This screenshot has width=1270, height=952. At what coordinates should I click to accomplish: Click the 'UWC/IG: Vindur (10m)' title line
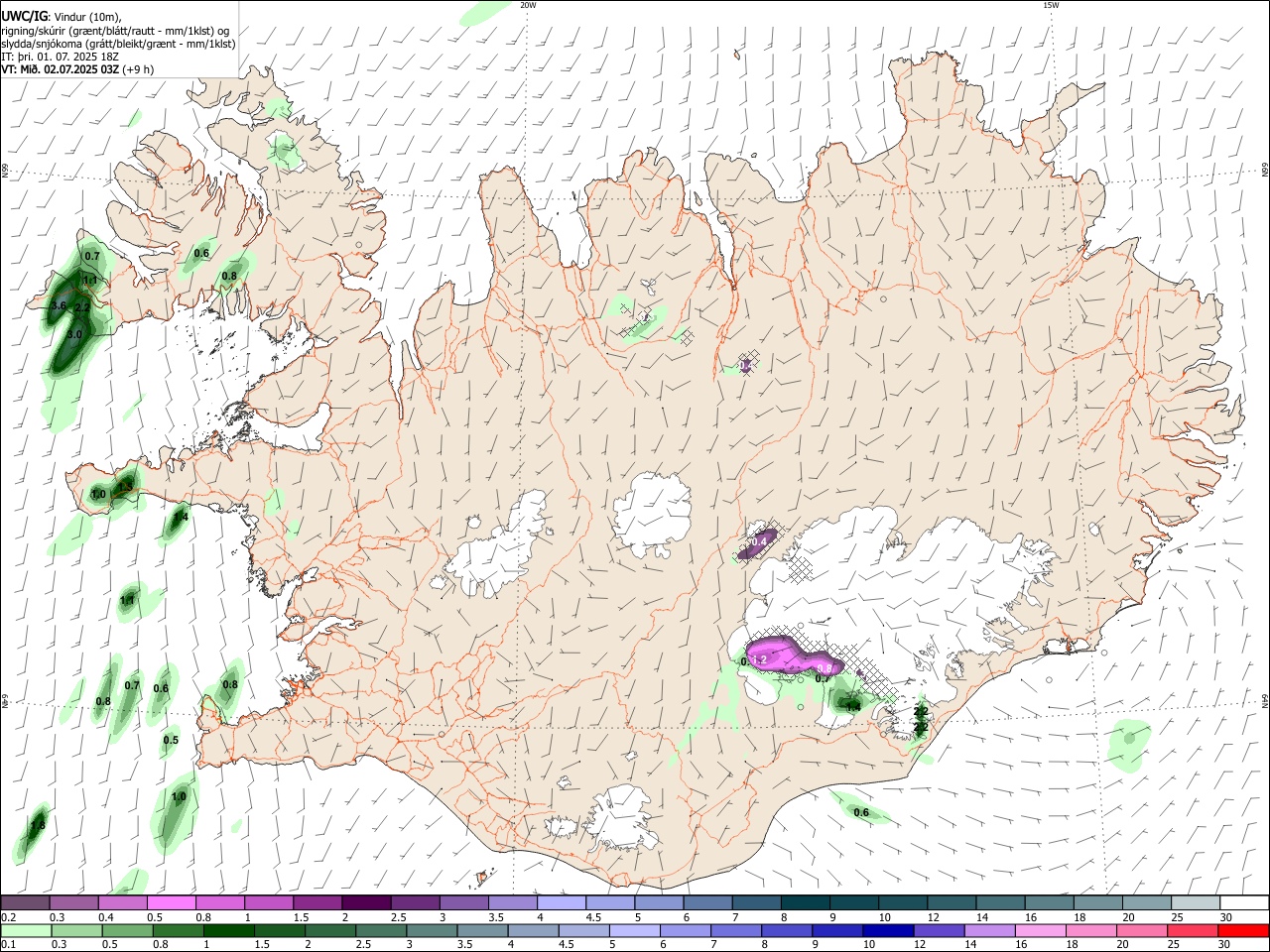[x=62, y=17]
